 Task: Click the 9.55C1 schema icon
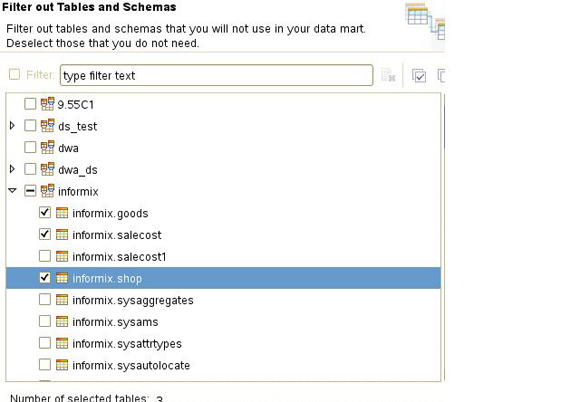(47, 104)
